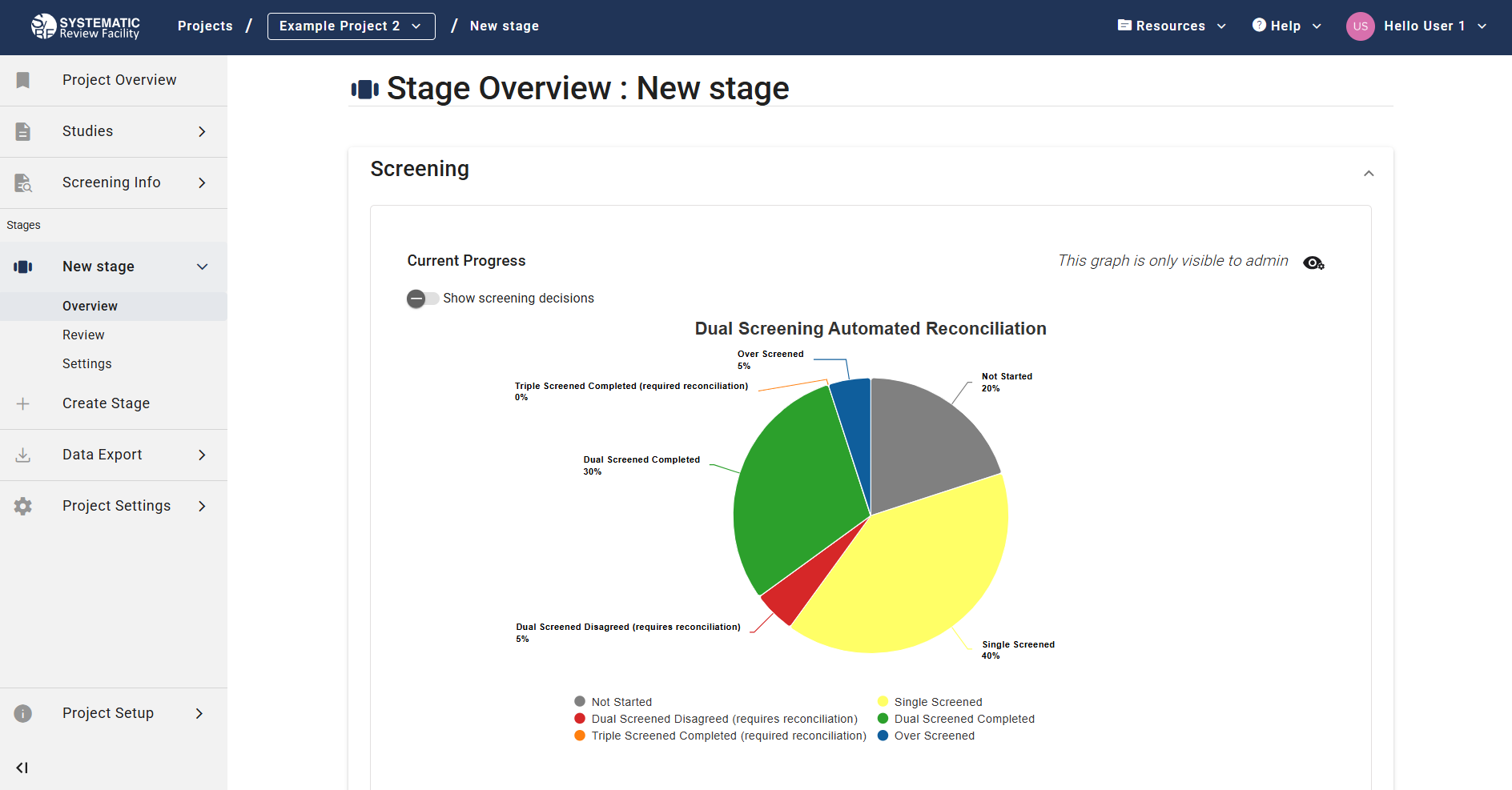The width and height of the screenshot is (1512, 790).
Task: Open the admin visibility settings eye icon
Action: point(1313,263)
